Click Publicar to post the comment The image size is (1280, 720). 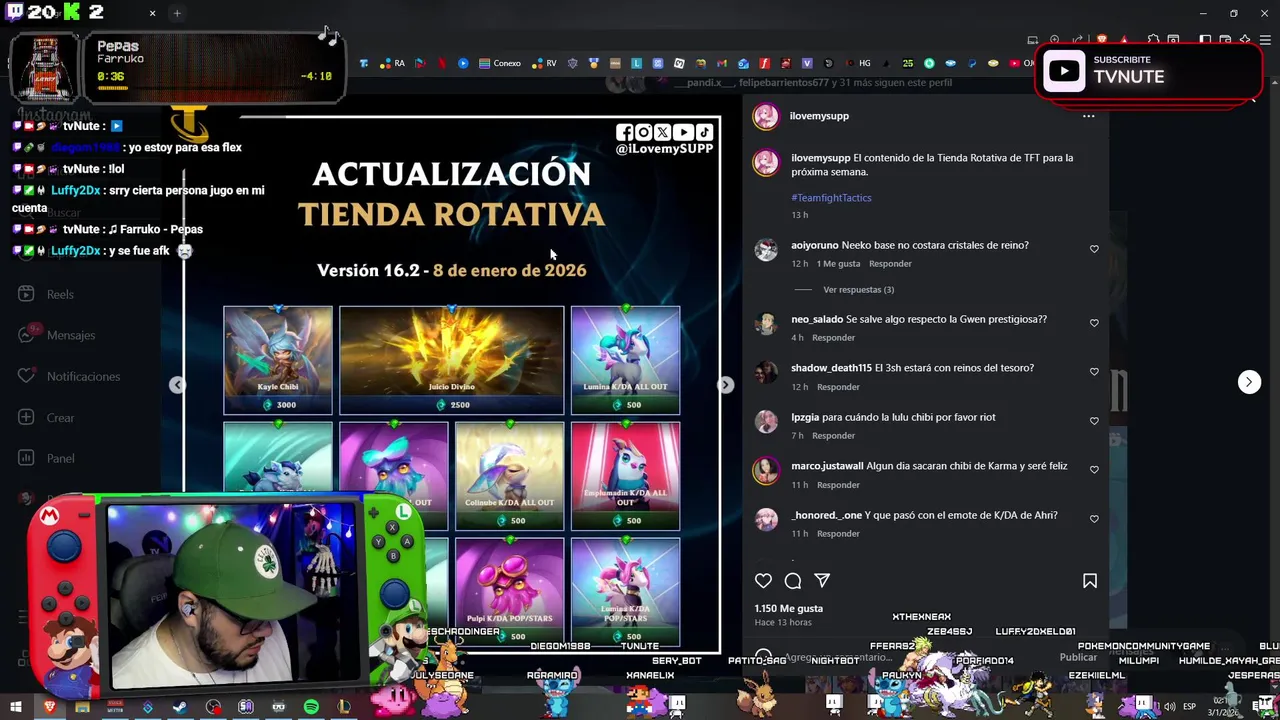[1078, 658]
